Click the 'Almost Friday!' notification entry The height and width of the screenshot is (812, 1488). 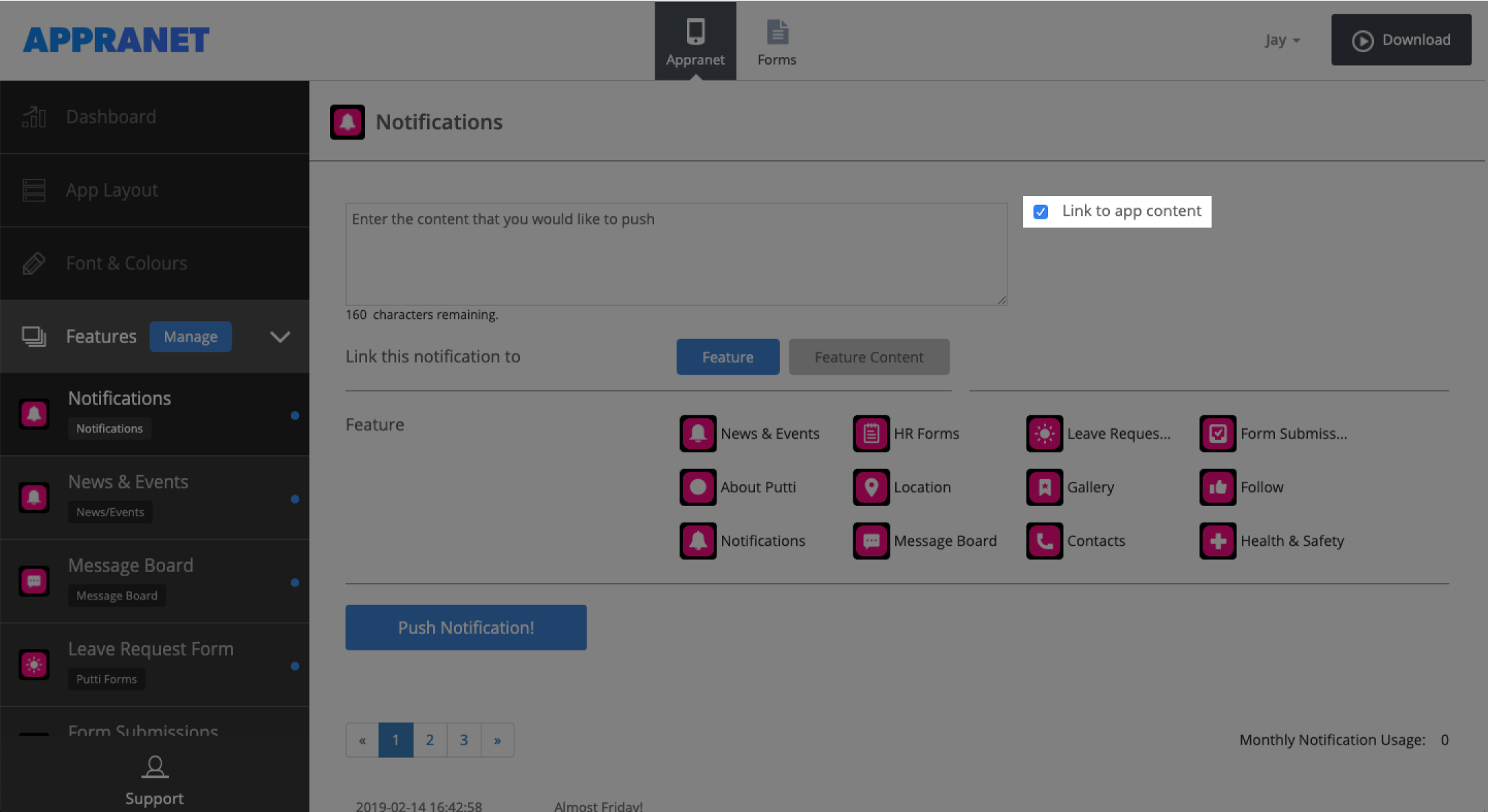598,806
